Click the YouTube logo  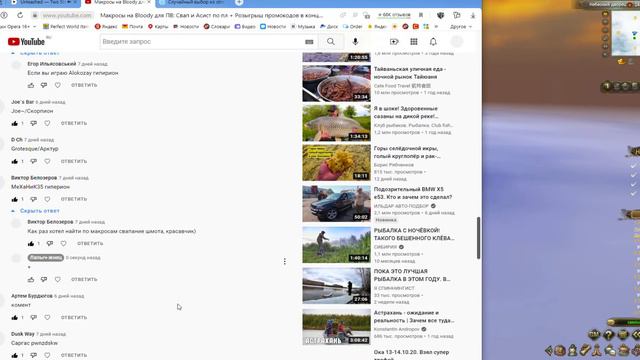point(26,42)
